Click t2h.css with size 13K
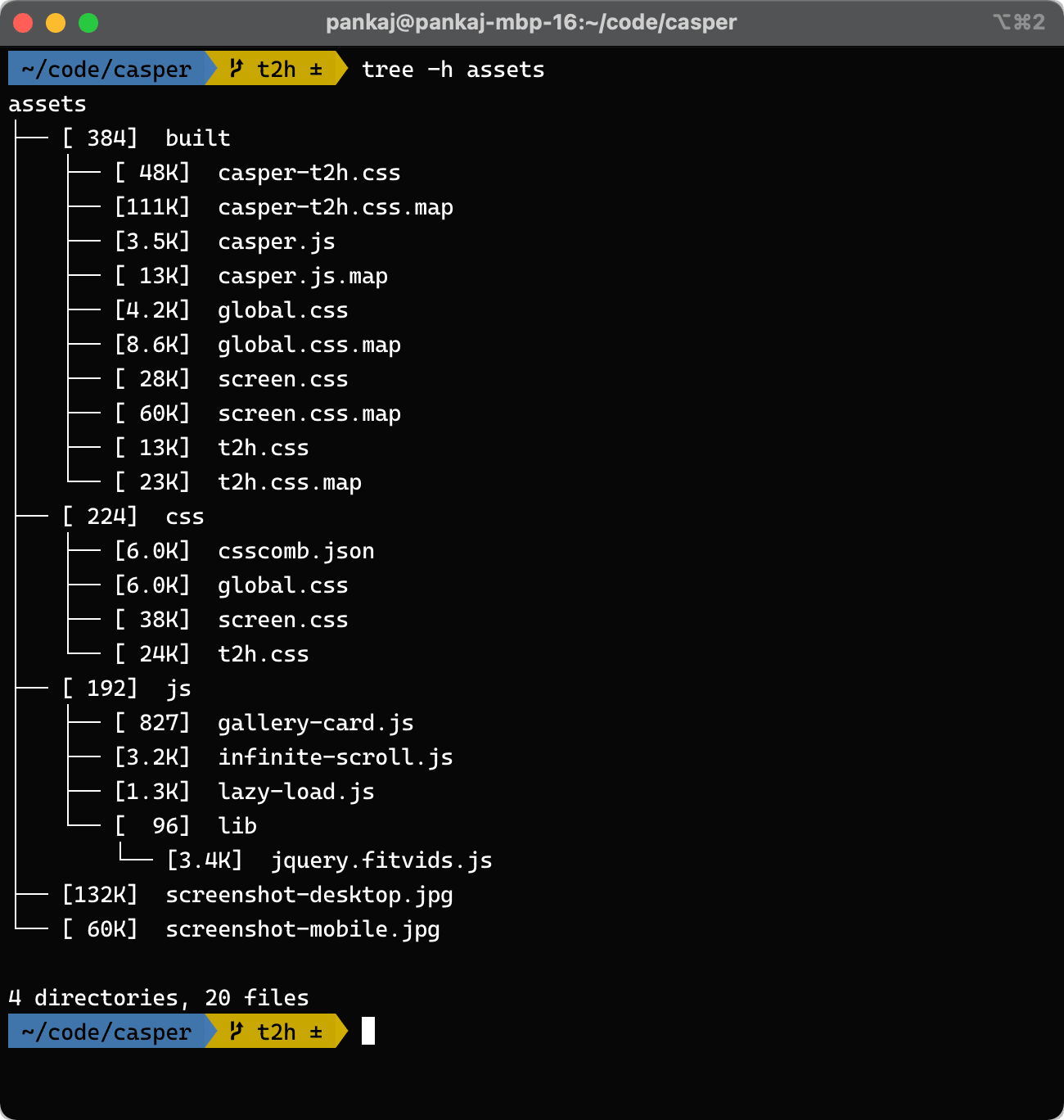The image size is (1064, 1120). click(264, 448)
